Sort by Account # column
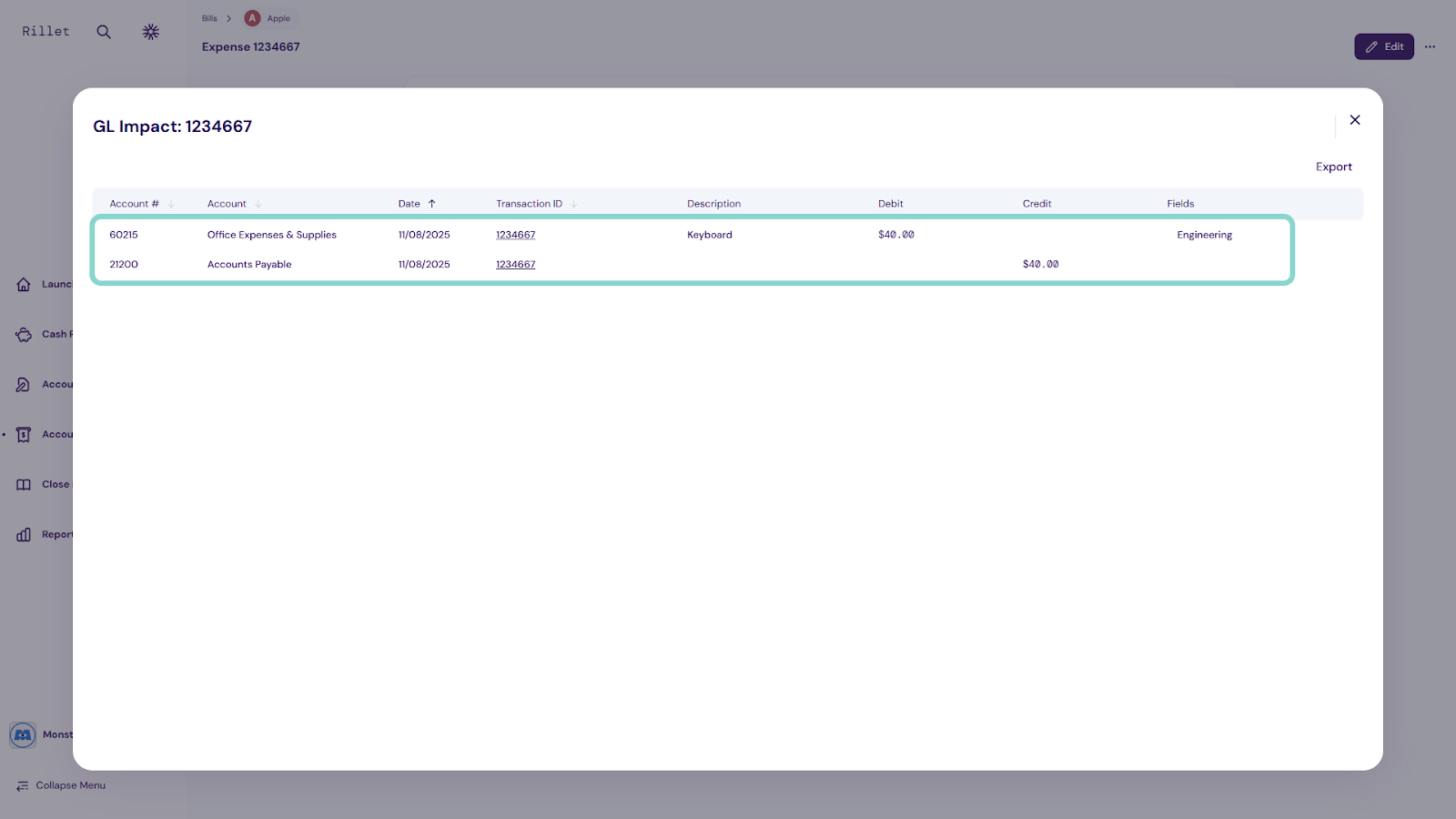Viewport: 1456px width, 819px height. pyautogui.click(x=135, y=204)
